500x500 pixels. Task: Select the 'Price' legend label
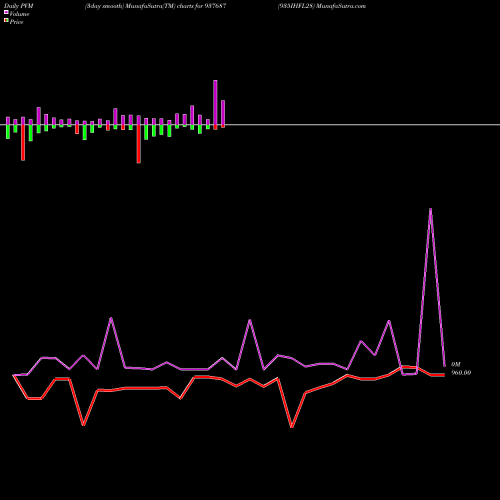click(x=16, y=22)
